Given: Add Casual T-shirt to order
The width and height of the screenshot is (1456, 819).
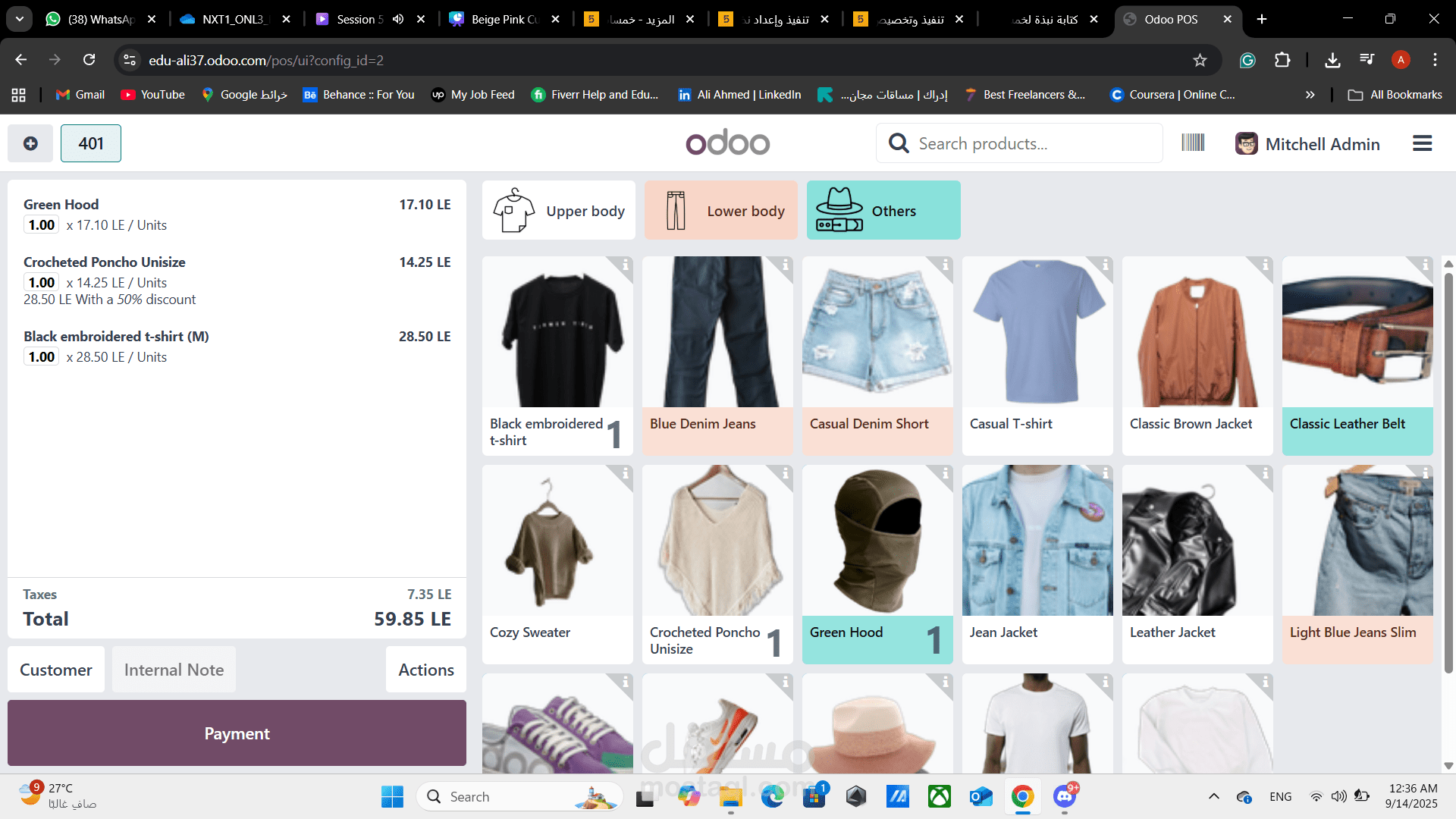Looking at the screenshot, I should [x=1037, y=356].
